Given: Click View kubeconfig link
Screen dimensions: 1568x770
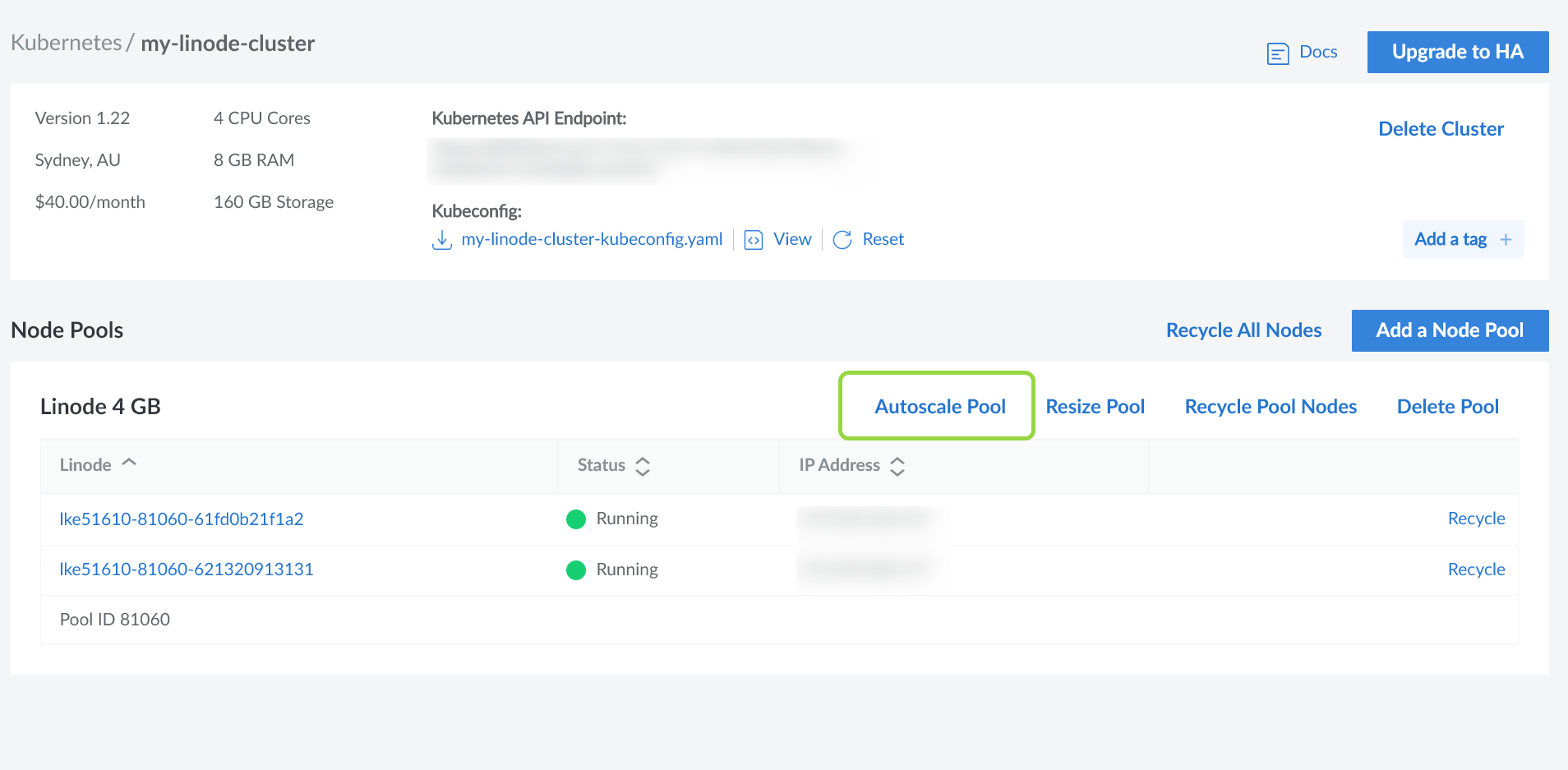Looking at the screenshot, I should pos(792,239).
